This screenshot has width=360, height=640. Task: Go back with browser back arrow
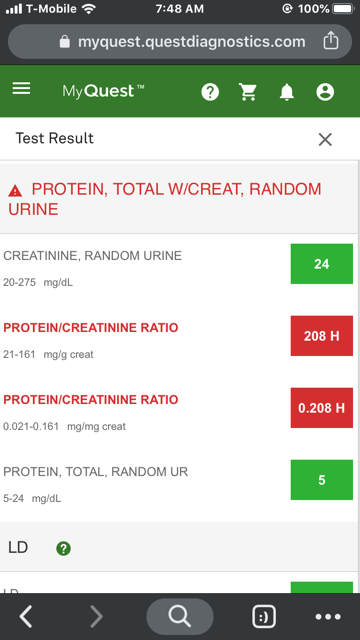pyautogui.click(x=26, y=616)
